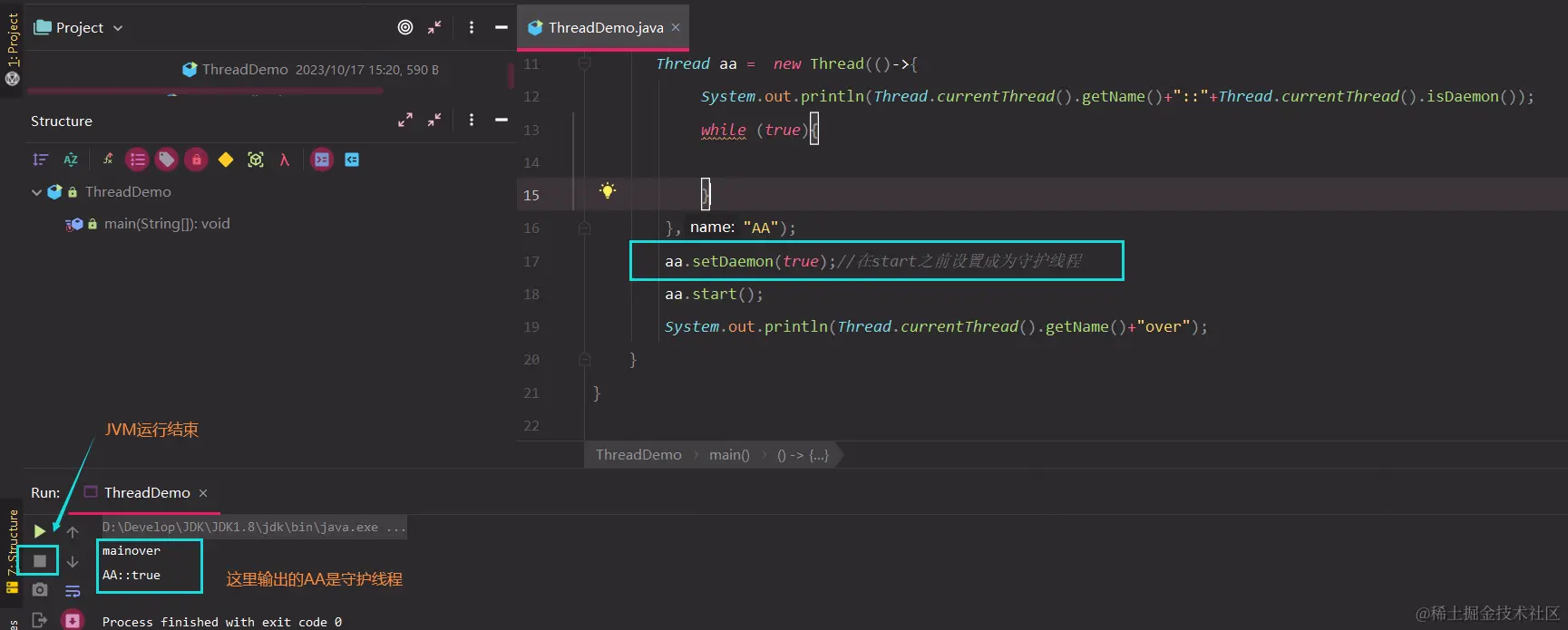The height and width of the screenshot is (630, 1568).
Task: Click the lightbulb quick-fix icon
Action: coord(608,190)
